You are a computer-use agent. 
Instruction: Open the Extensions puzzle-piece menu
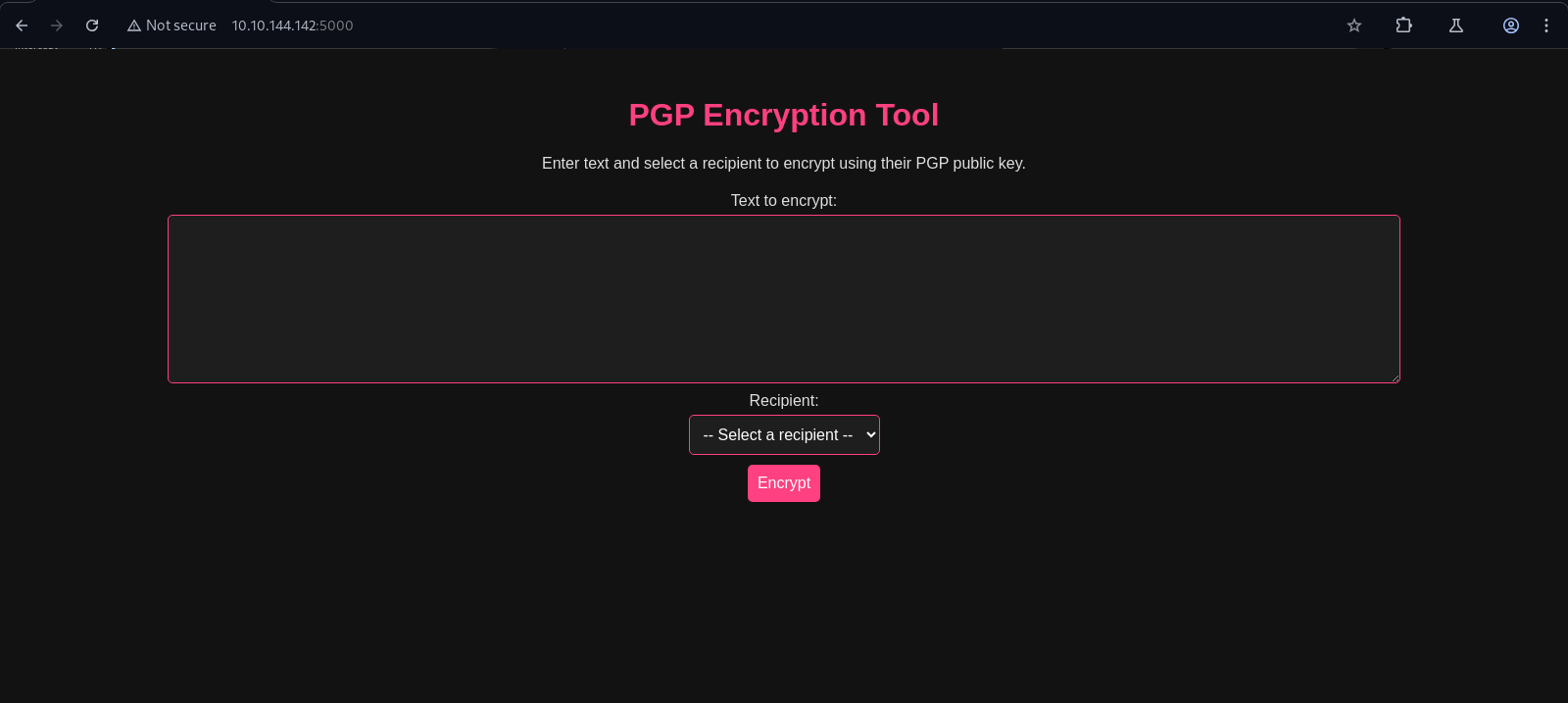(x=1404, y=25)
